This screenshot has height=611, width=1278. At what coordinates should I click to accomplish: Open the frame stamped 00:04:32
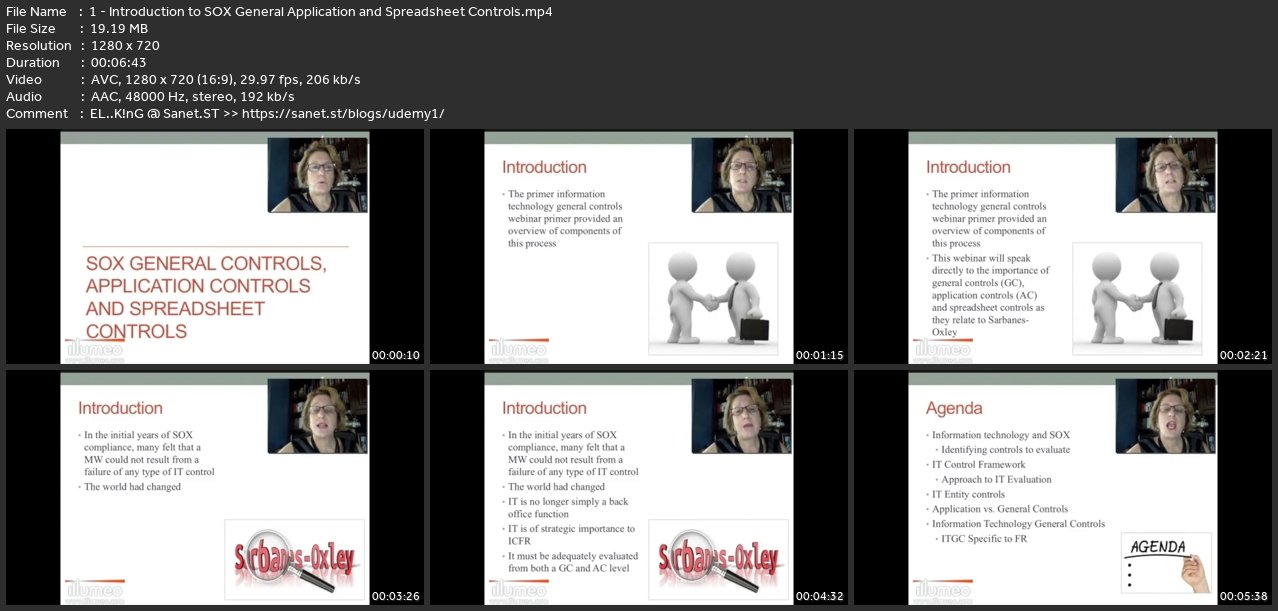(639, 488)
